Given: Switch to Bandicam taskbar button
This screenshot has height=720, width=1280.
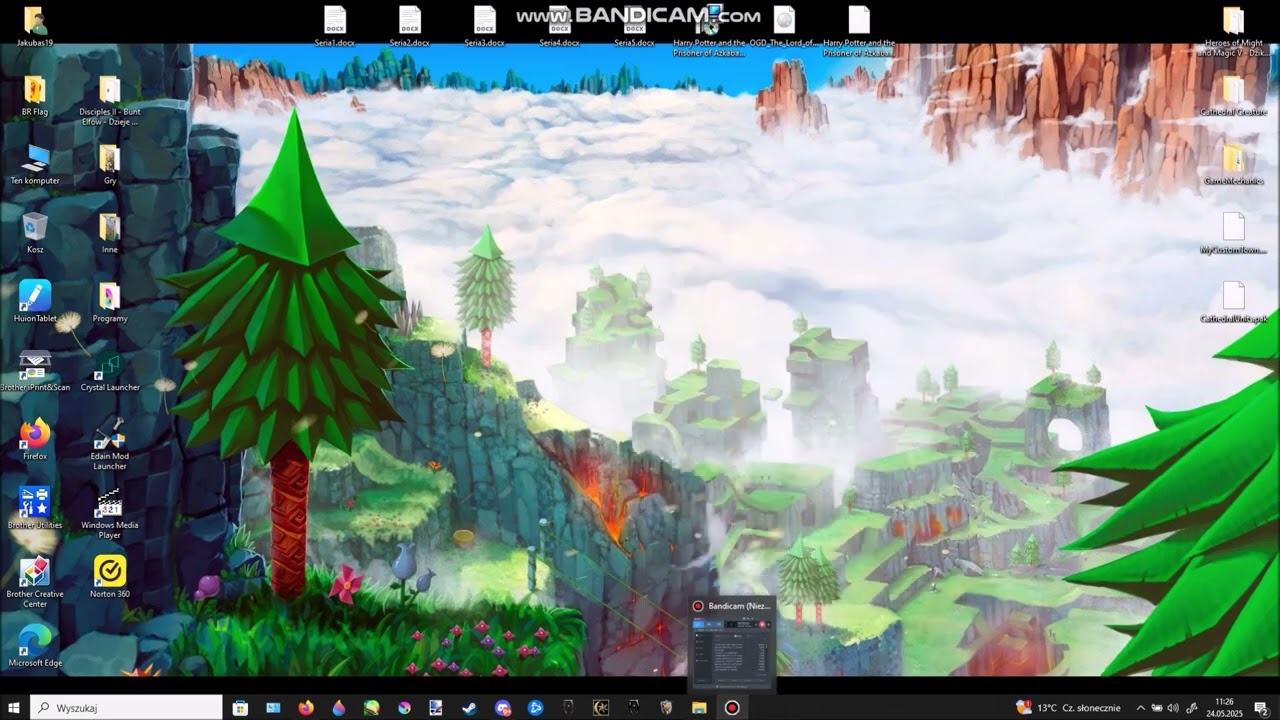Looking at the screenshot, I should click(732, 707).
